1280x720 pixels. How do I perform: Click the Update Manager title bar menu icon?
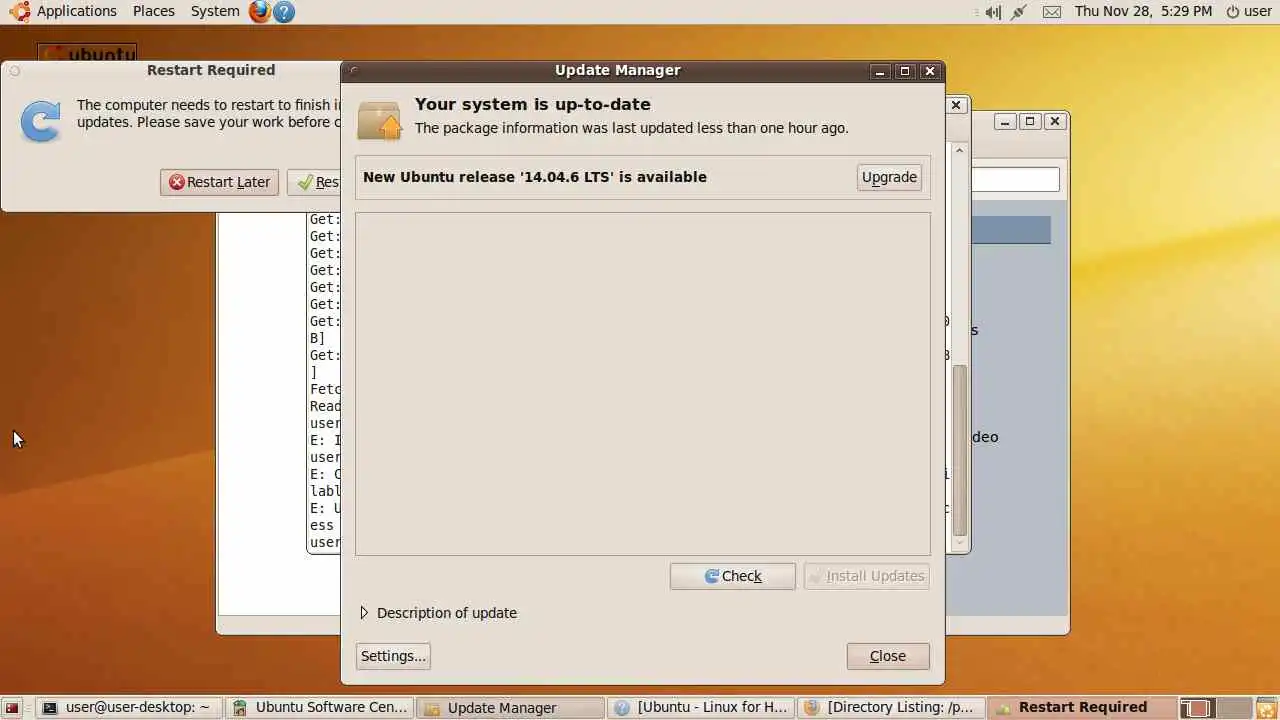[354, 70]
